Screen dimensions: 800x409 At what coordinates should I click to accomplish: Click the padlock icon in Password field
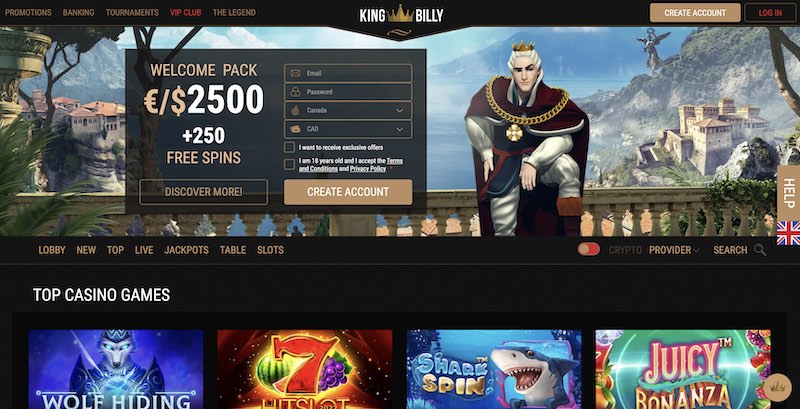tap(295, 92)
